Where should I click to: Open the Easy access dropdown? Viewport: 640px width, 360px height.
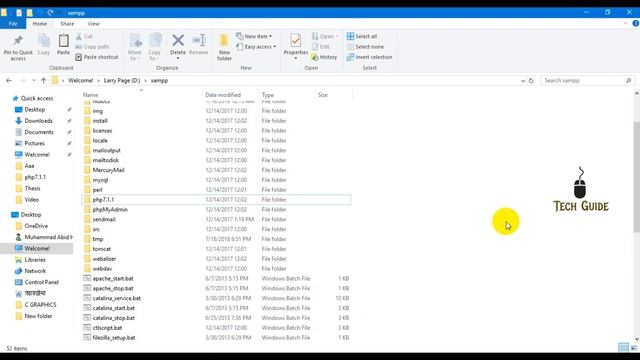pyautogui.click(x=256, y=47)
